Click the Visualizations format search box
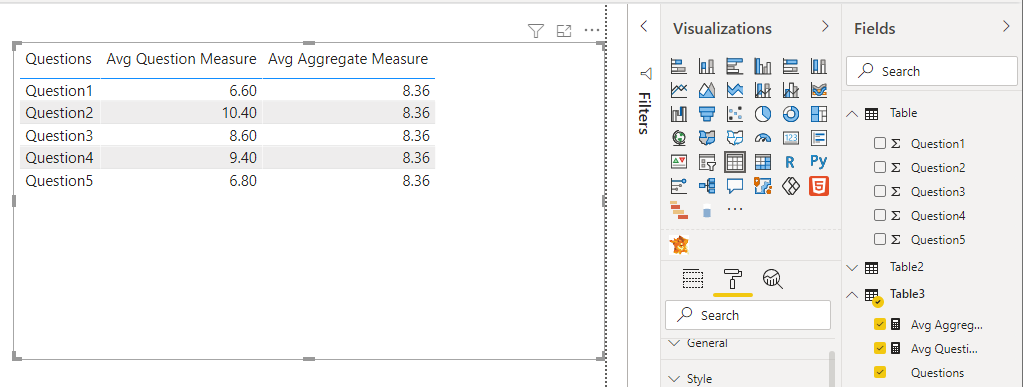This screenshot has width=1023, height=387. click(x=748, y=315)
